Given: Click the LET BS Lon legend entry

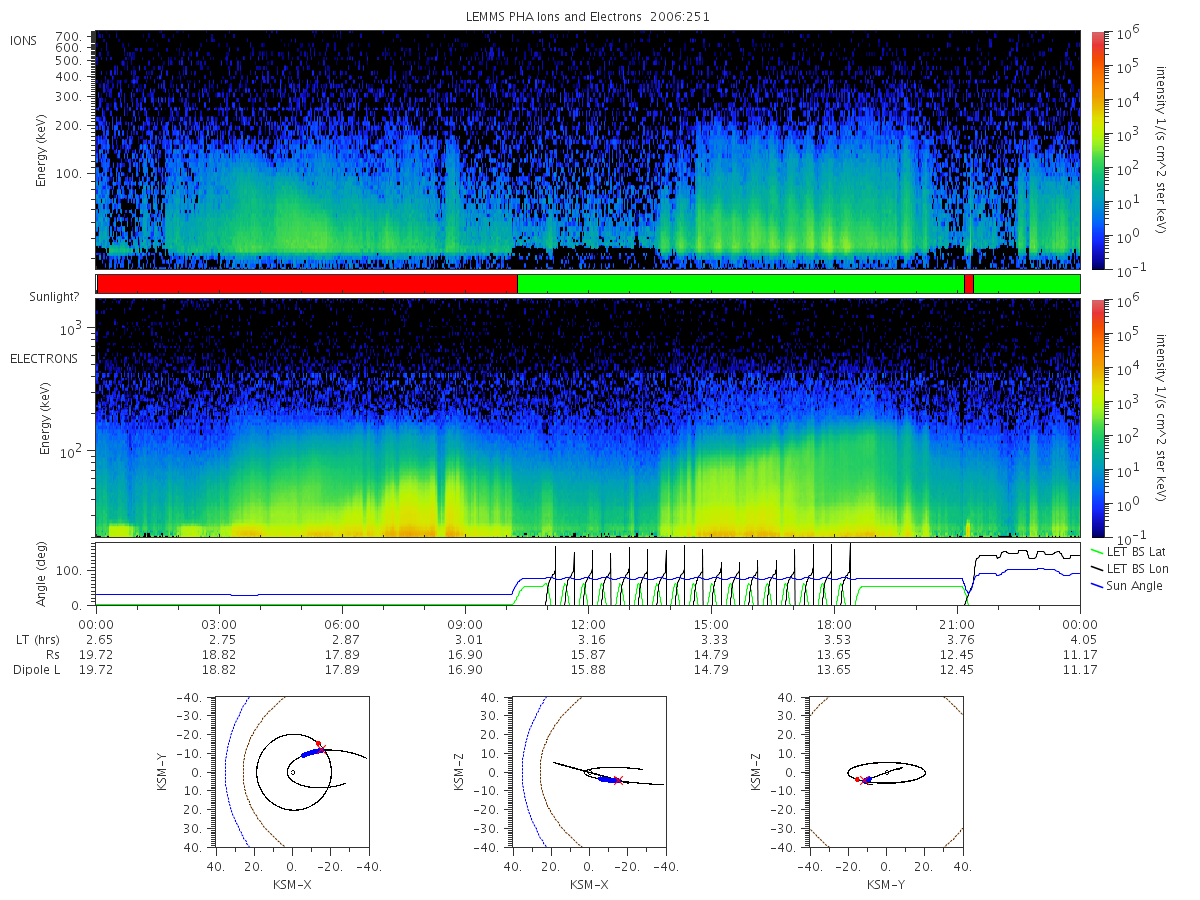Looking at the screenshot, I should pos(1130,568).
